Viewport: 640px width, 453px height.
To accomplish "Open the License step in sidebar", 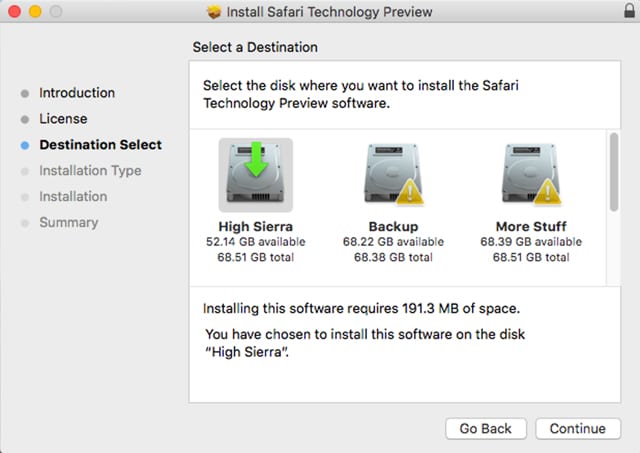I will 63,119.
